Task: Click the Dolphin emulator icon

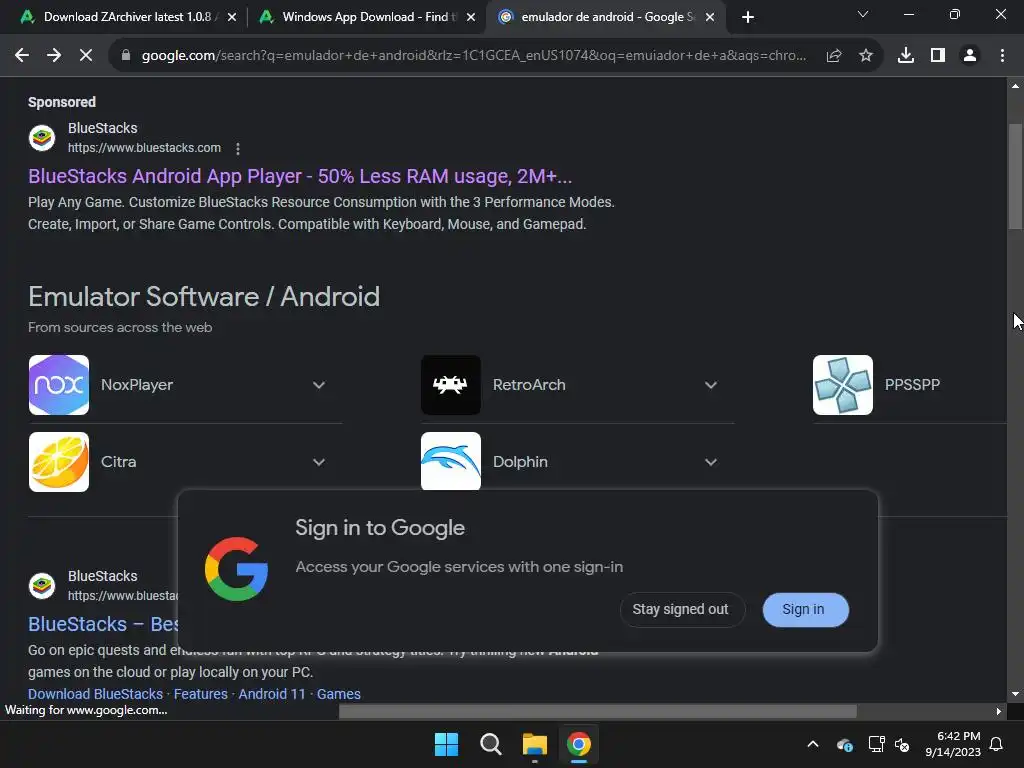Action: (x=451, y=461)
